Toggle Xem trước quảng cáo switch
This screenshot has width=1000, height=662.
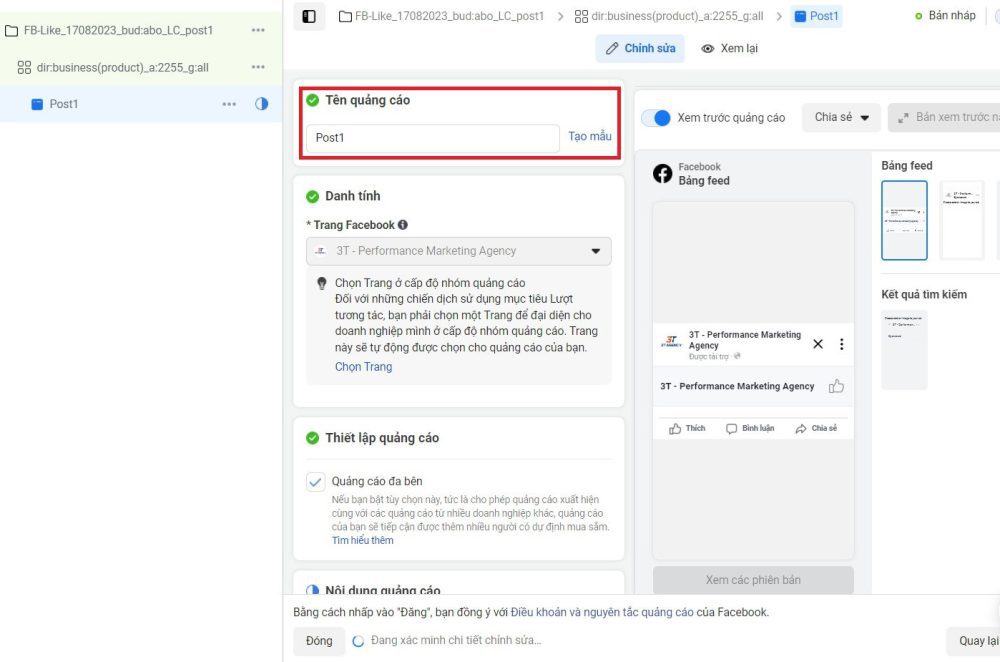(x=656, y=118)
